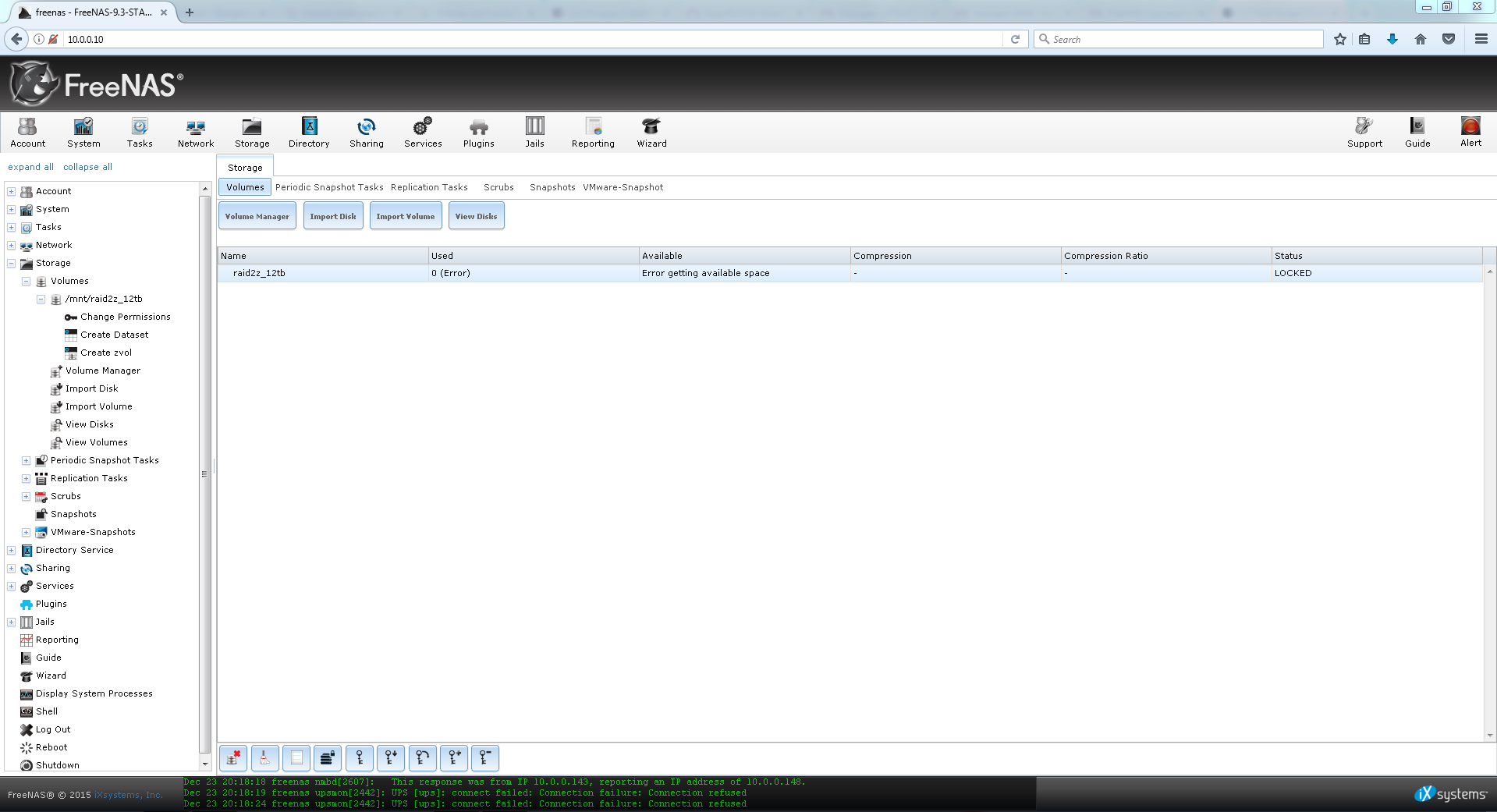Click the Firefox bookmark star icon

[x=1339, y=39]
